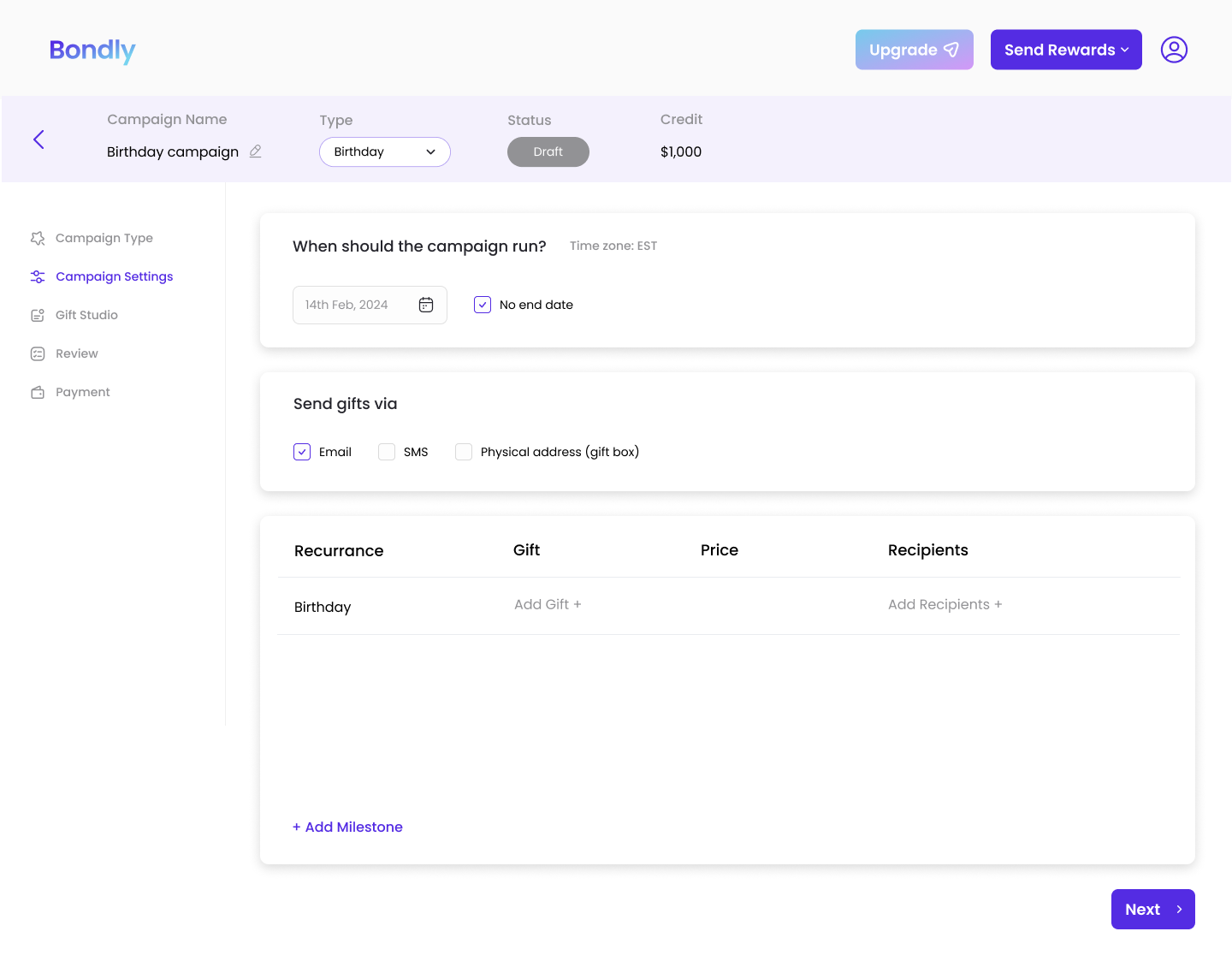The image size is (1232, 961).
Task: Click the Payment wallet icon
Action: tap(38, 392)
